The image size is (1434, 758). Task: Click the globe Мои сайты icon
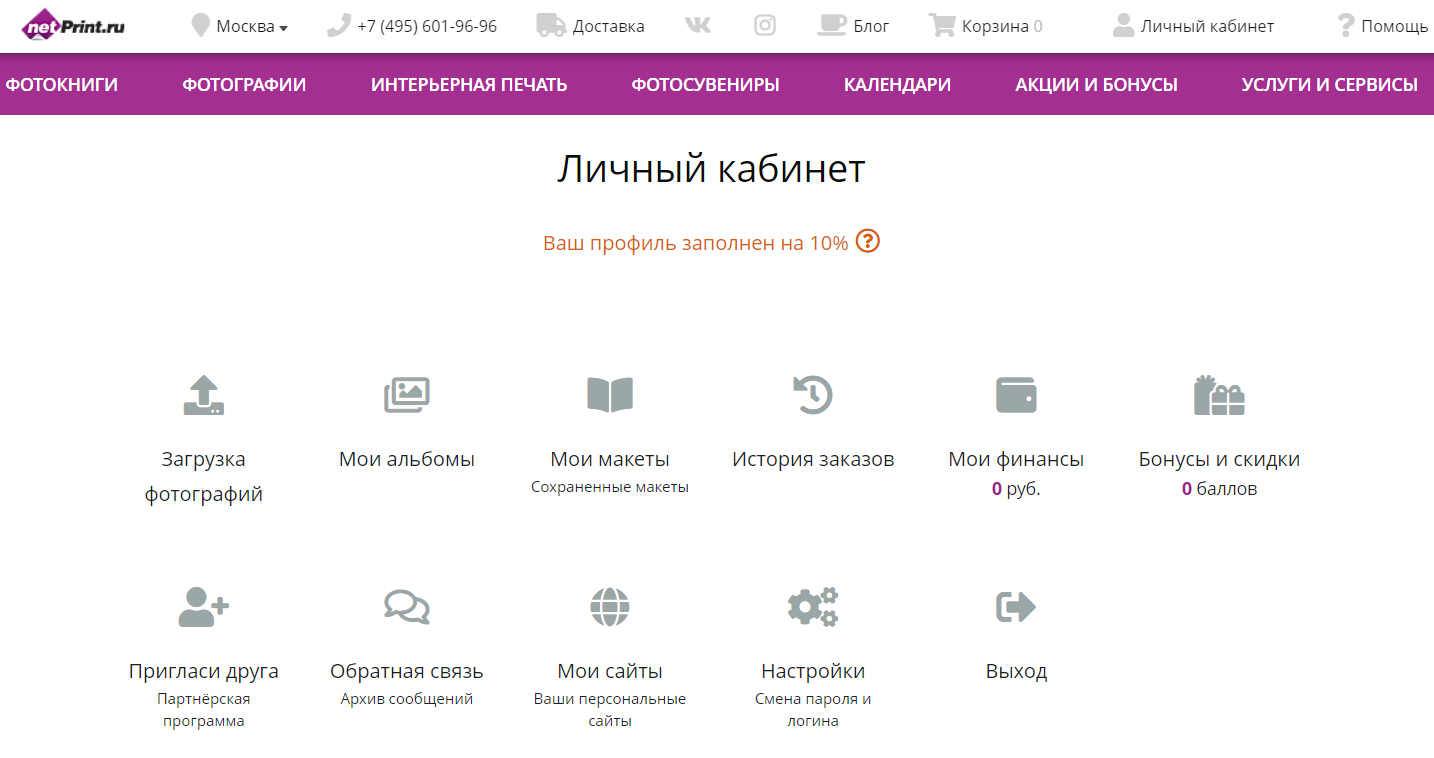pos(610,606)
